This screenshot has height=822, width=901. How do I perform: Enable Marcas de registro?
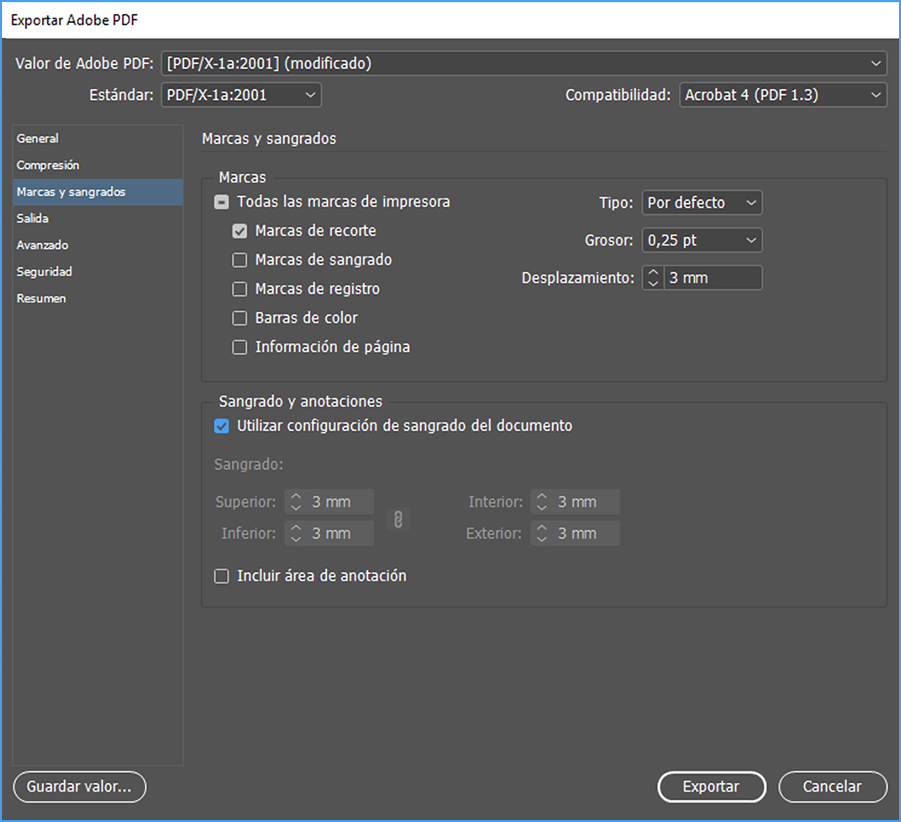pyautogui.click(x=240, y=289)
